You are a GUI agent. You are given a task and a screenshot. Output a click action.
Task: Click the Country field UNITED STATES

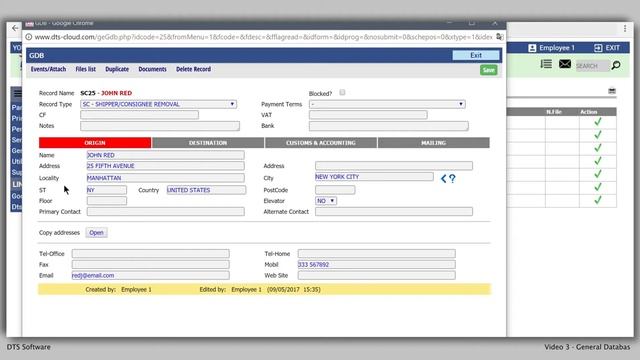206,190
